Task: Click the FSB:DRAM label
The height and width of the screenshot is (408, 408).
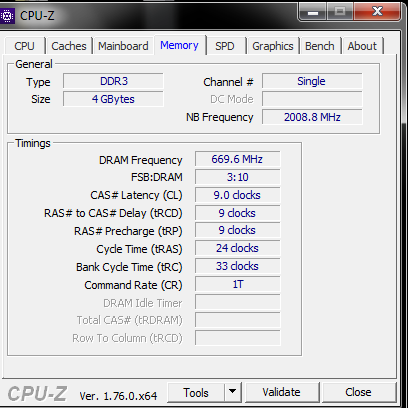Action: pos(157,177)
